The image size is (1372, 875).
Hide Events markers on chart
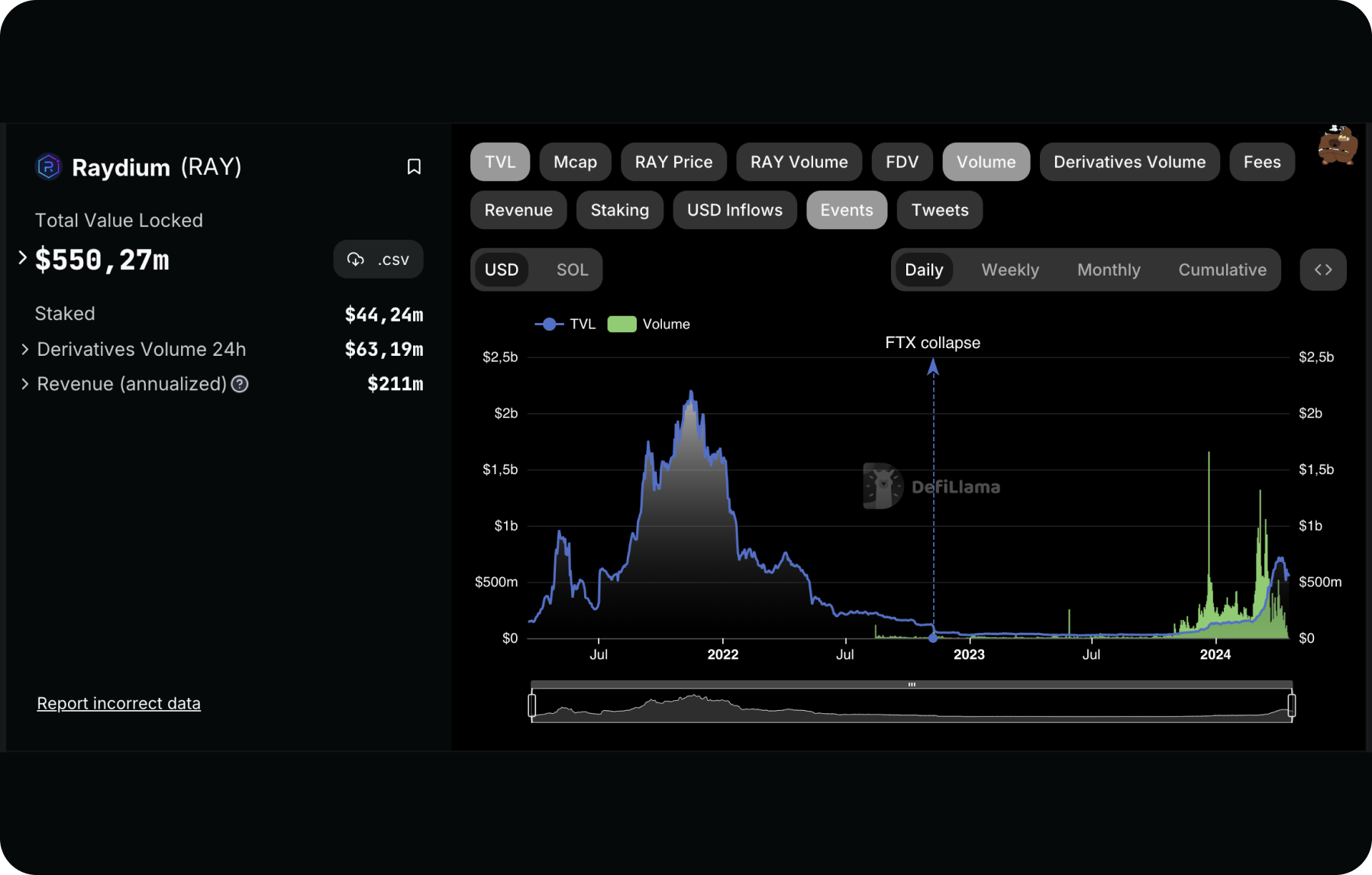847,210
